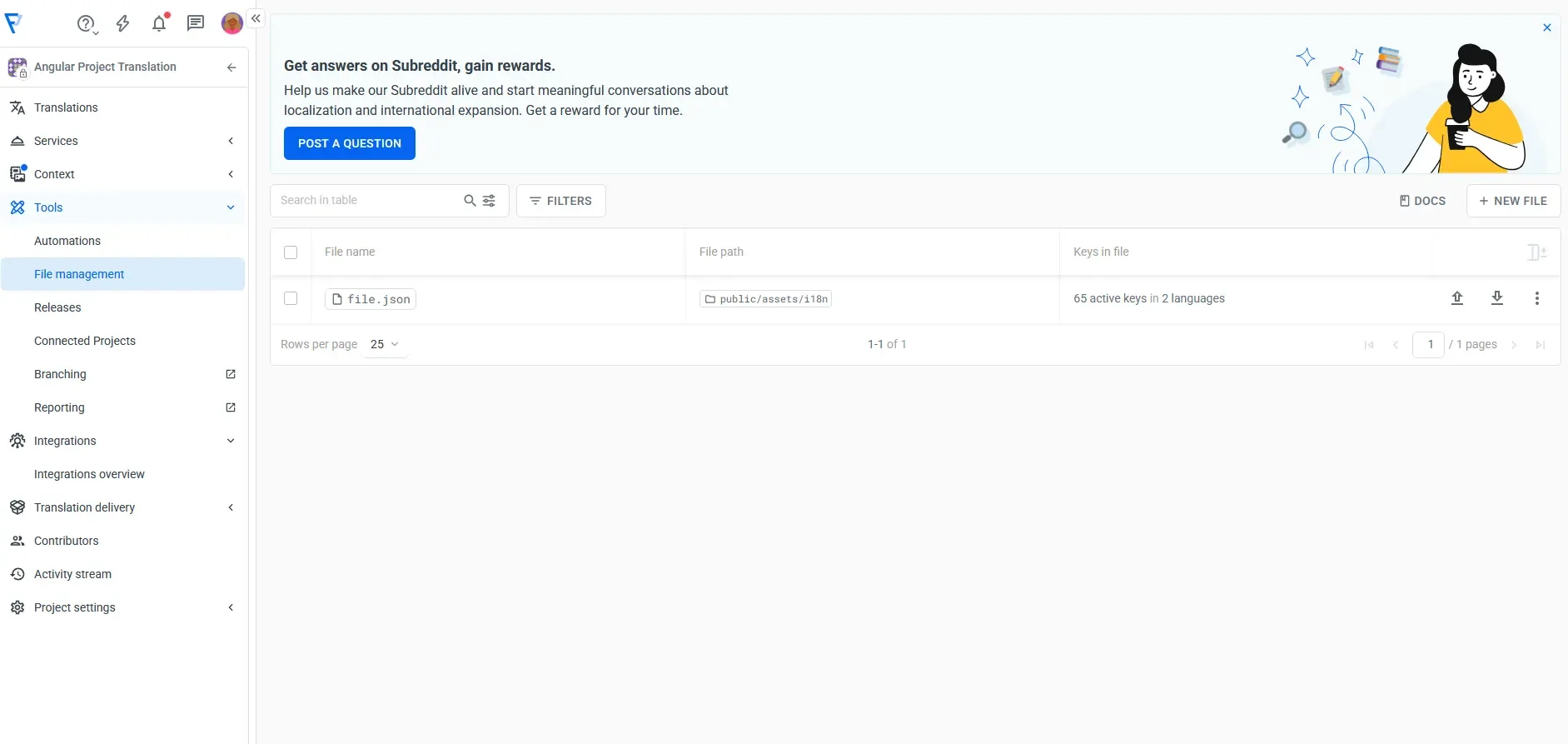Check the checkbox for file.json row
1568x744 pixels.
(291, 298)
